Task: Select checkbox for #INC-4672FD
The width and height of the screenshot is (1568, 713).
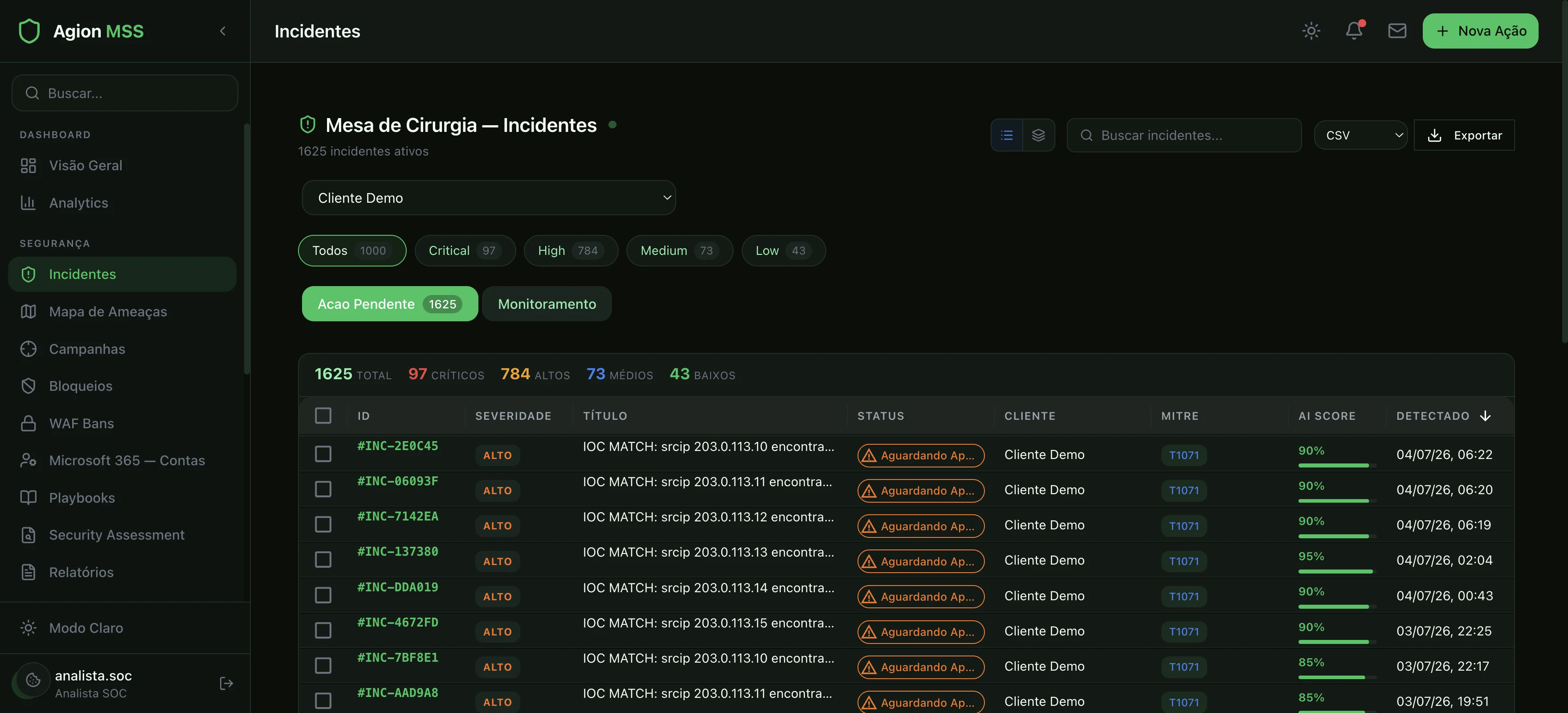Action: click(323, 631)
